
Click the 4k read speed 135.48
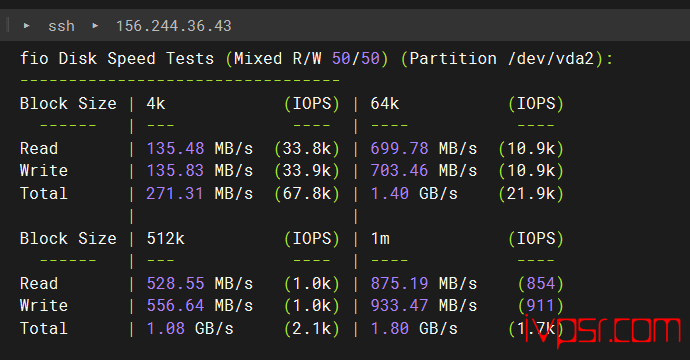tap(175, 149)
